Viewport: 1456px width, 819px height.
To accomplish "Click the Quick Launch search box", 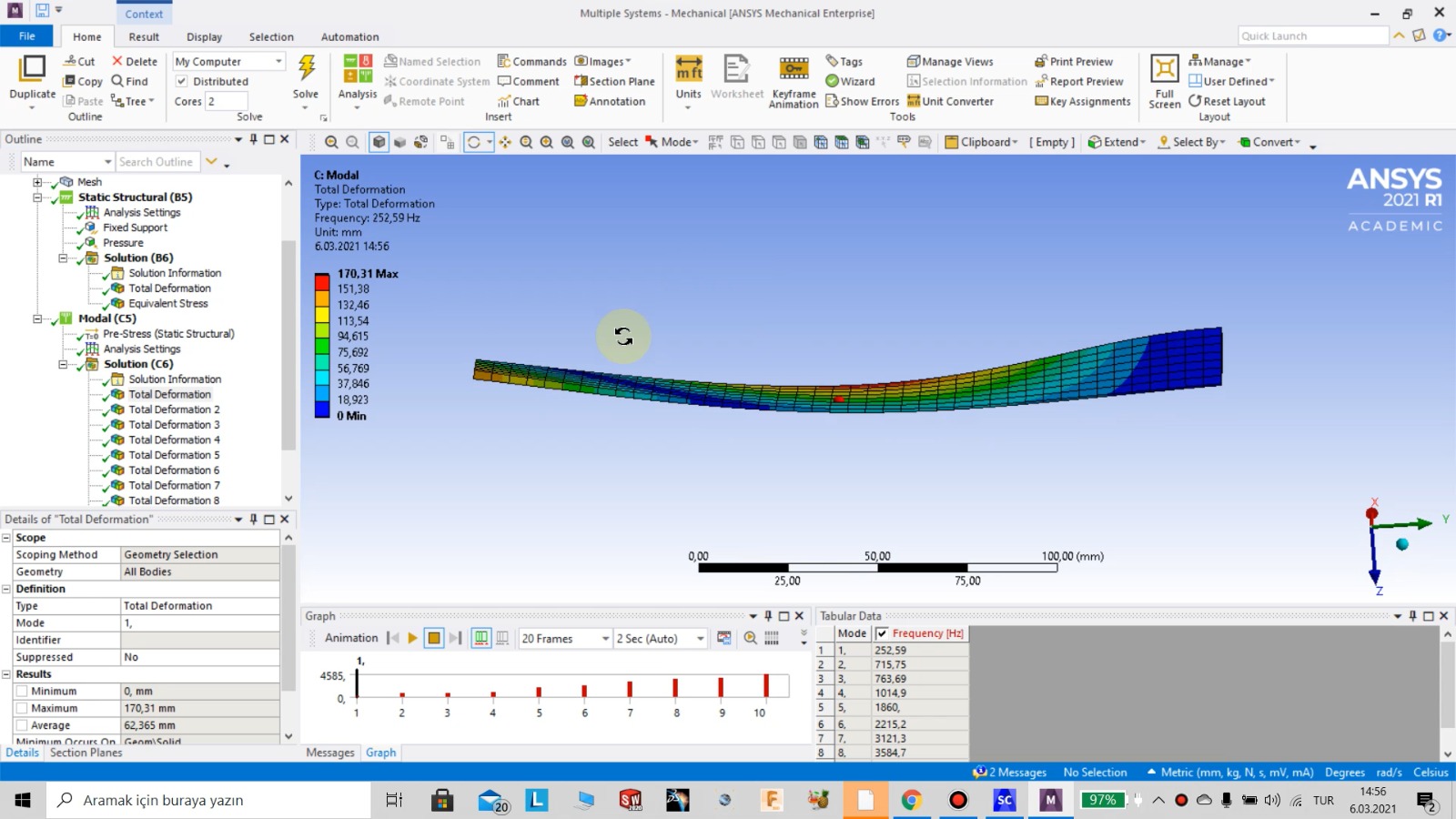I will point(1313,35).
